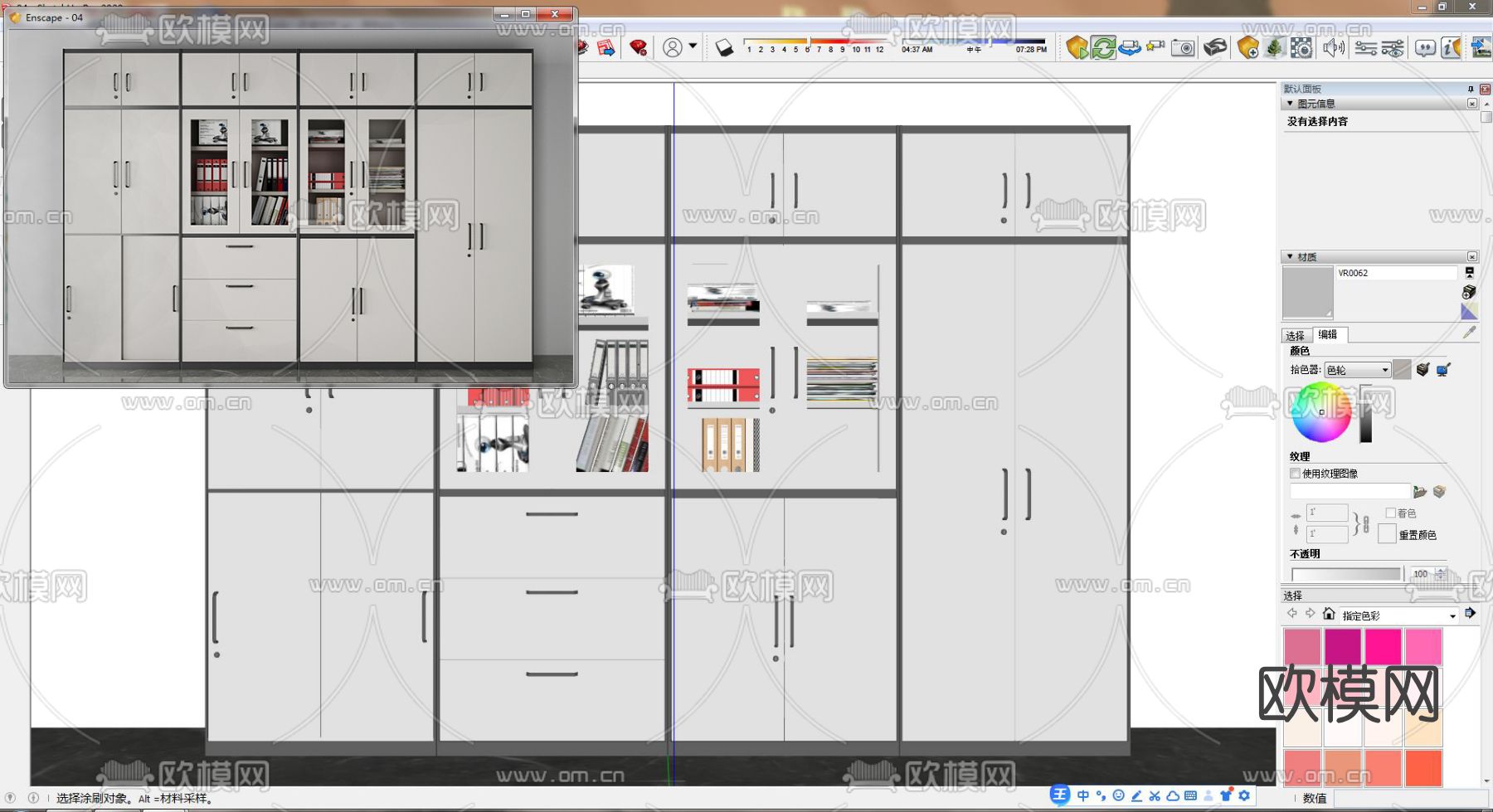Collapse the Materials (材质) panel

tap(1290, 257)
